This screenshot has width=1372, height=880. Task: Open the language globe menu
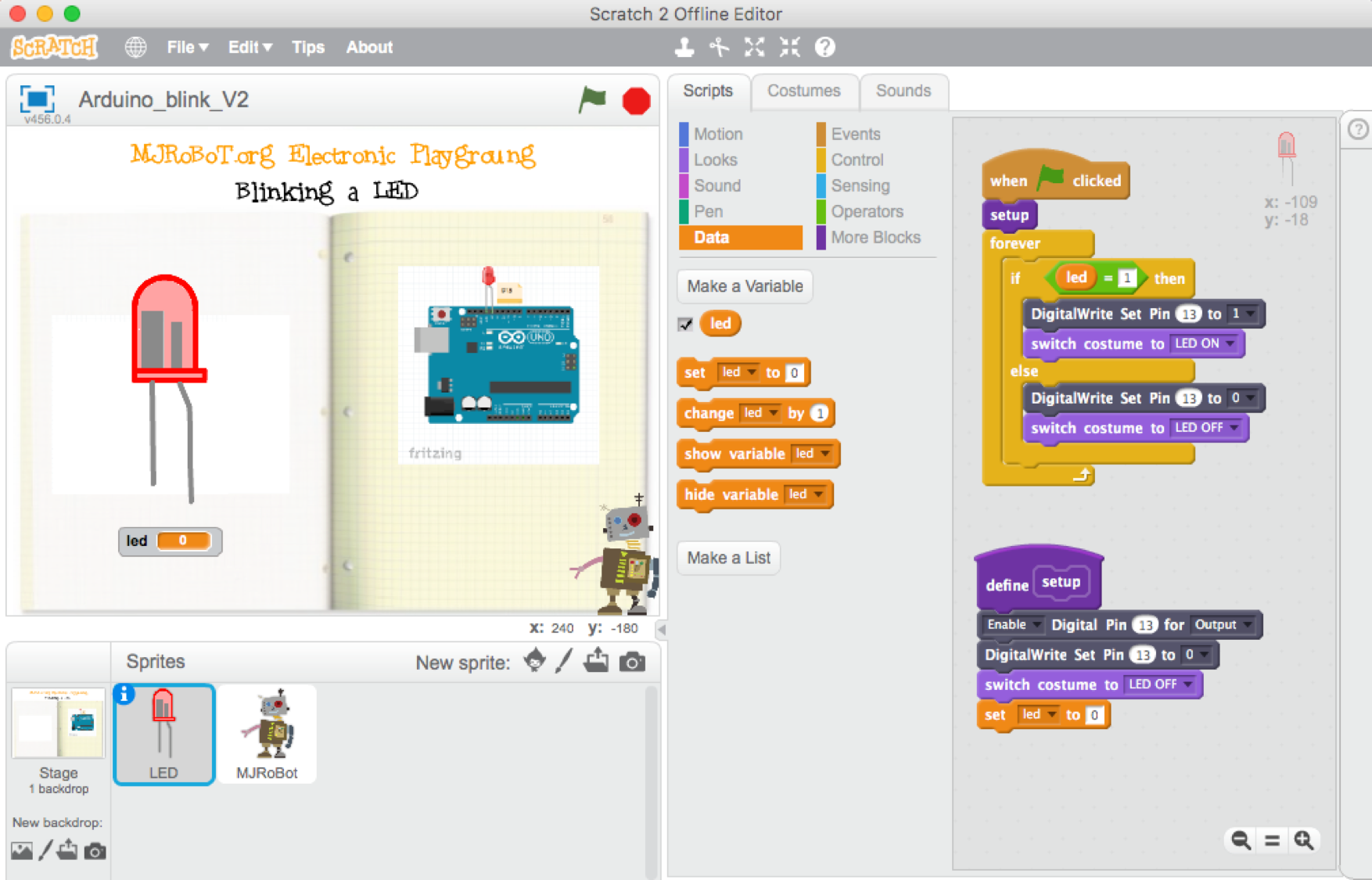136,47
